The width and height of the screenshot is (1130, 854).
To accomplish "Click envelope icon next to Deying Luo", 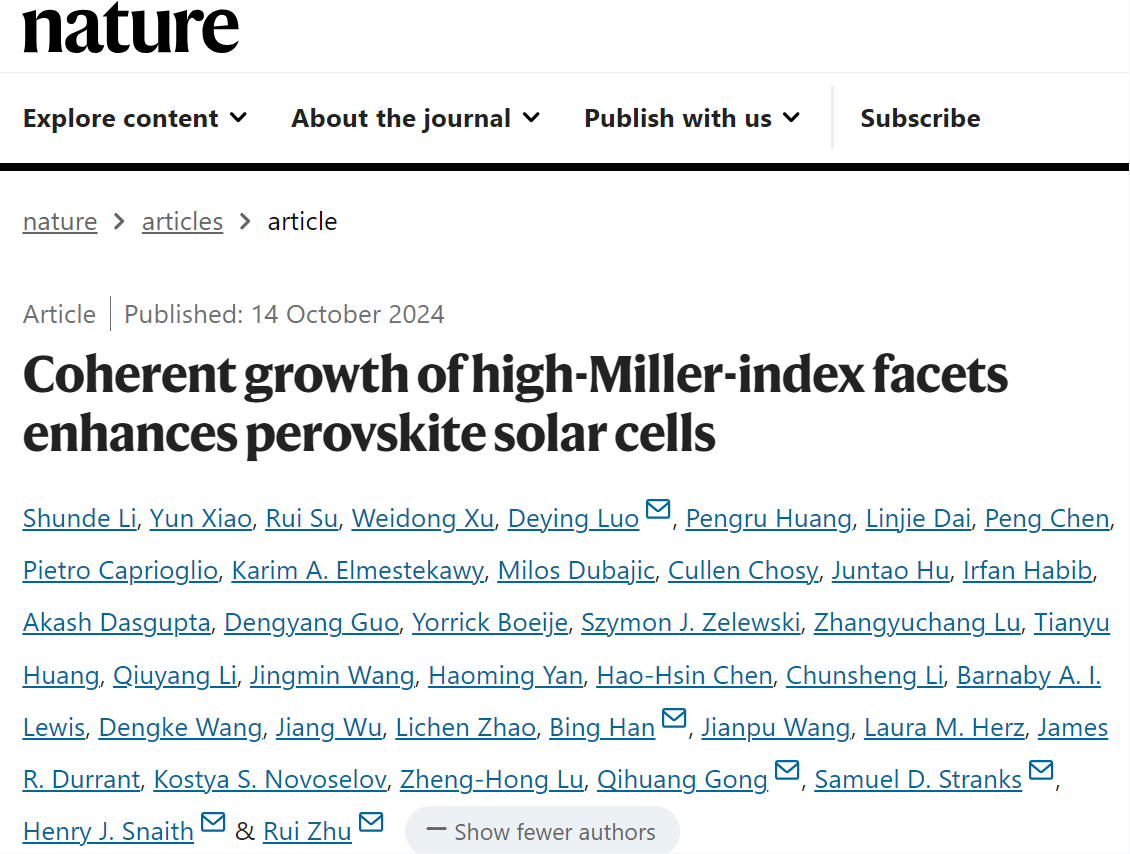I will point(658,510).
